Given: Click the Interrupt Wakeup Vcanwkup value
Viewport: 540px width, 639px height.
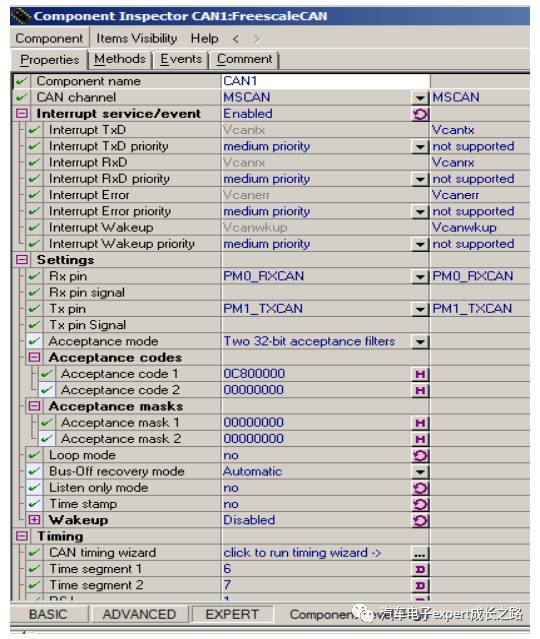Looking at the screenshot, I should tap(255, 227).
